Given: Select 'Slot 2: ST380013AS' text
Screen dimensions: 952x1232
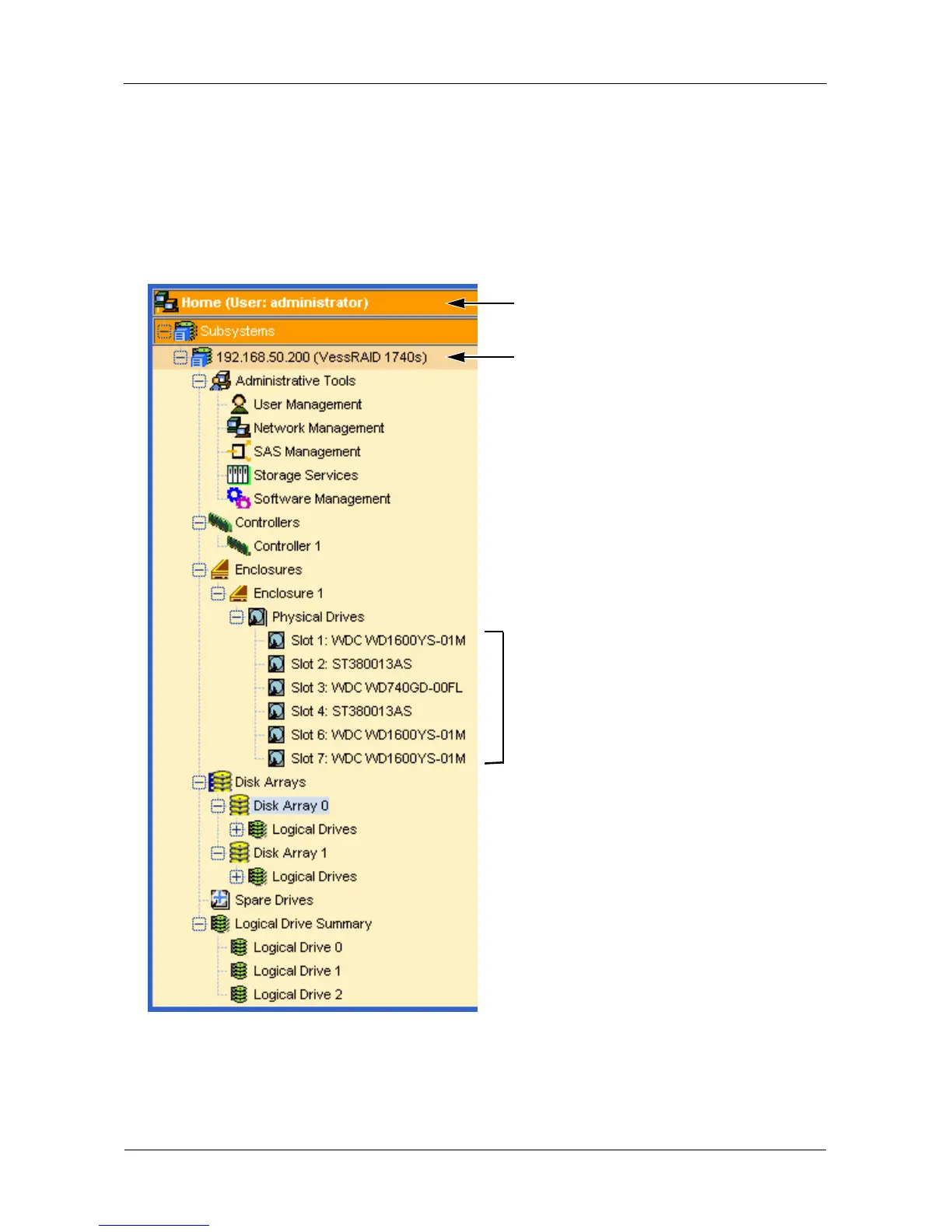Looking at the screenshot, I should [x=352, y=664].
